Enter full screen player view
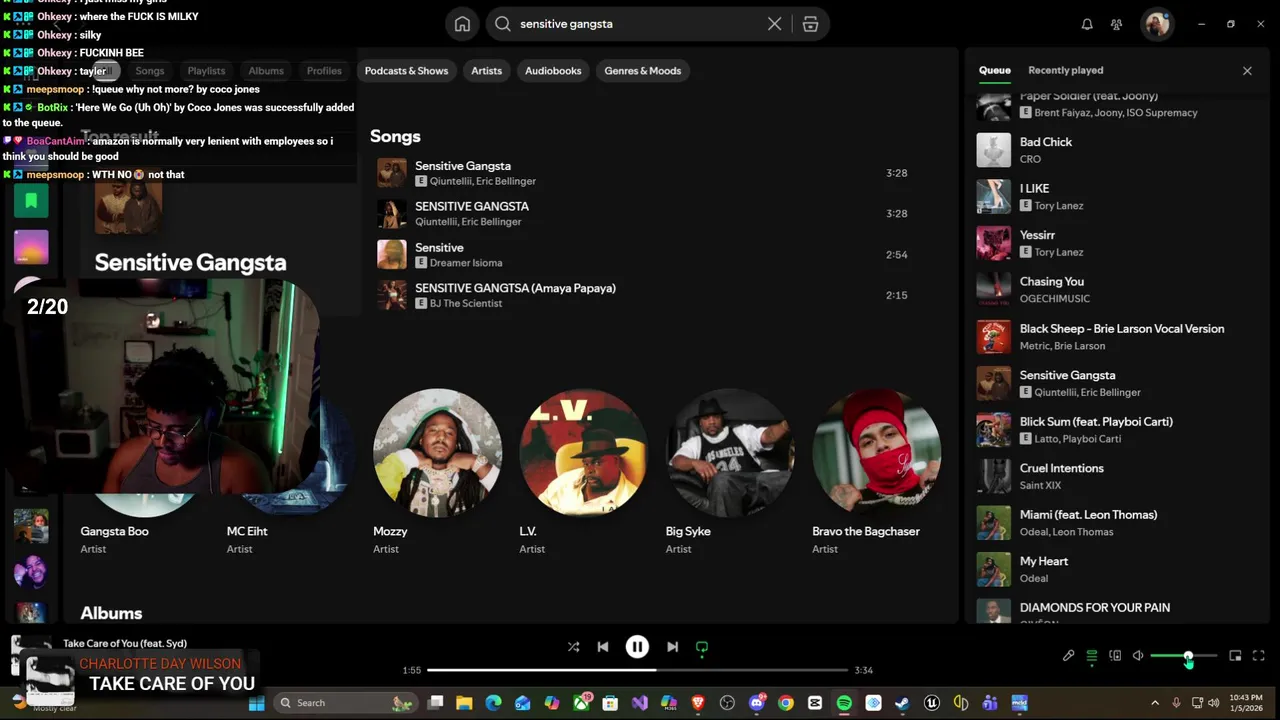 click(1259, 656)
